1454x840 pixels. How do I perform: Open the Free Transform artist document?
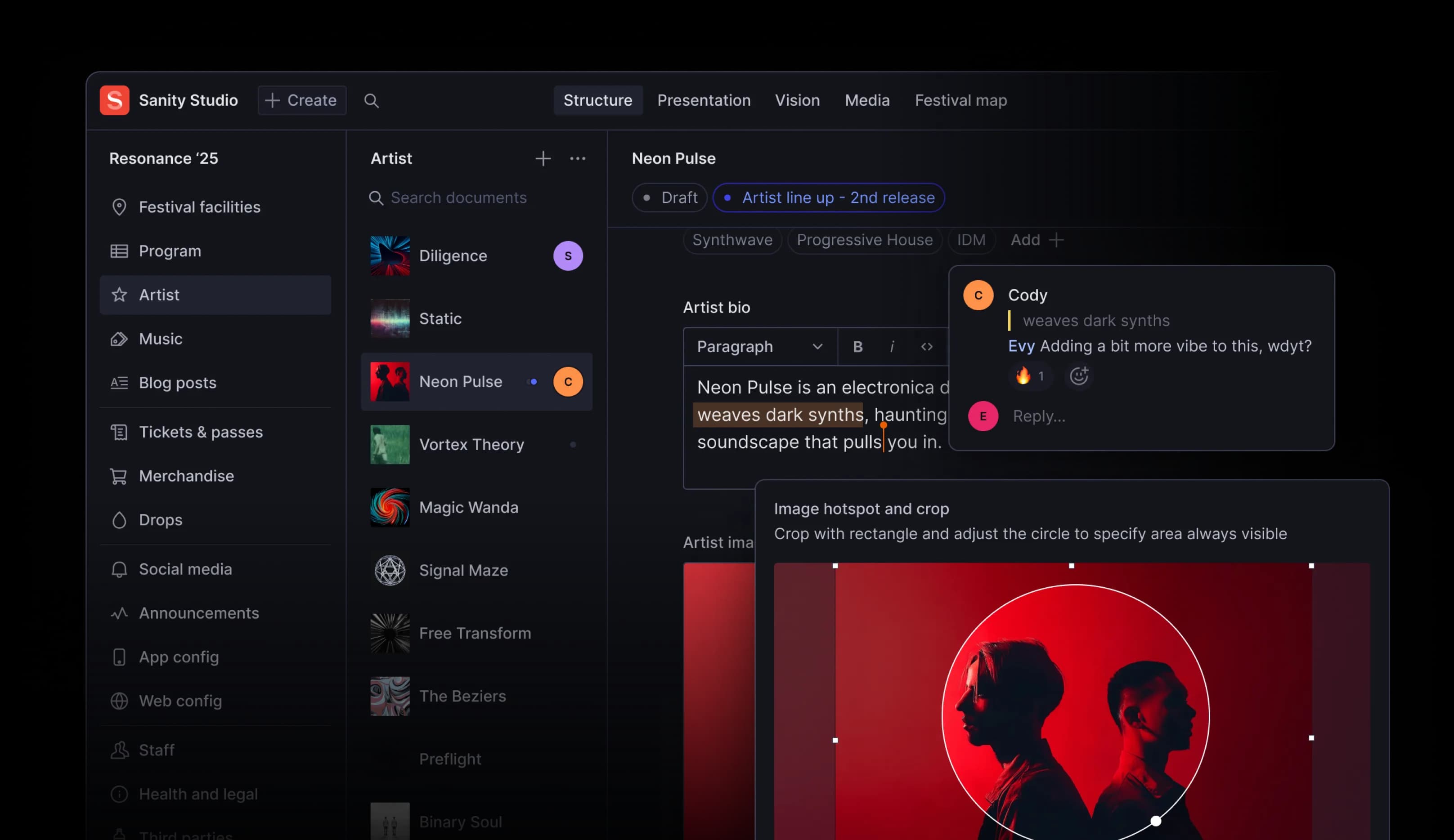tap(476, 634)
